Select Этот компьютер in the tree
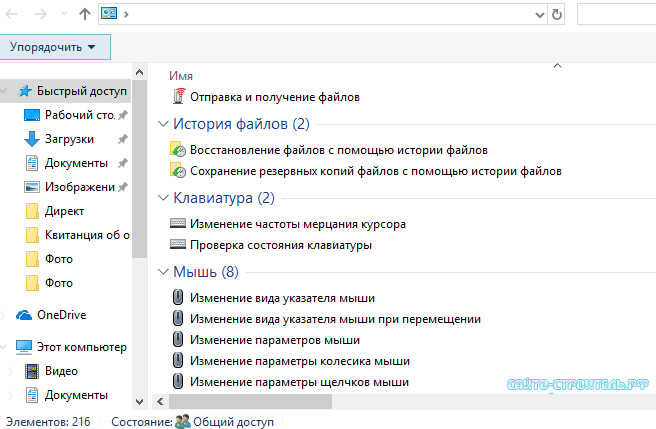Screen dimensions: 656x429 82,347
